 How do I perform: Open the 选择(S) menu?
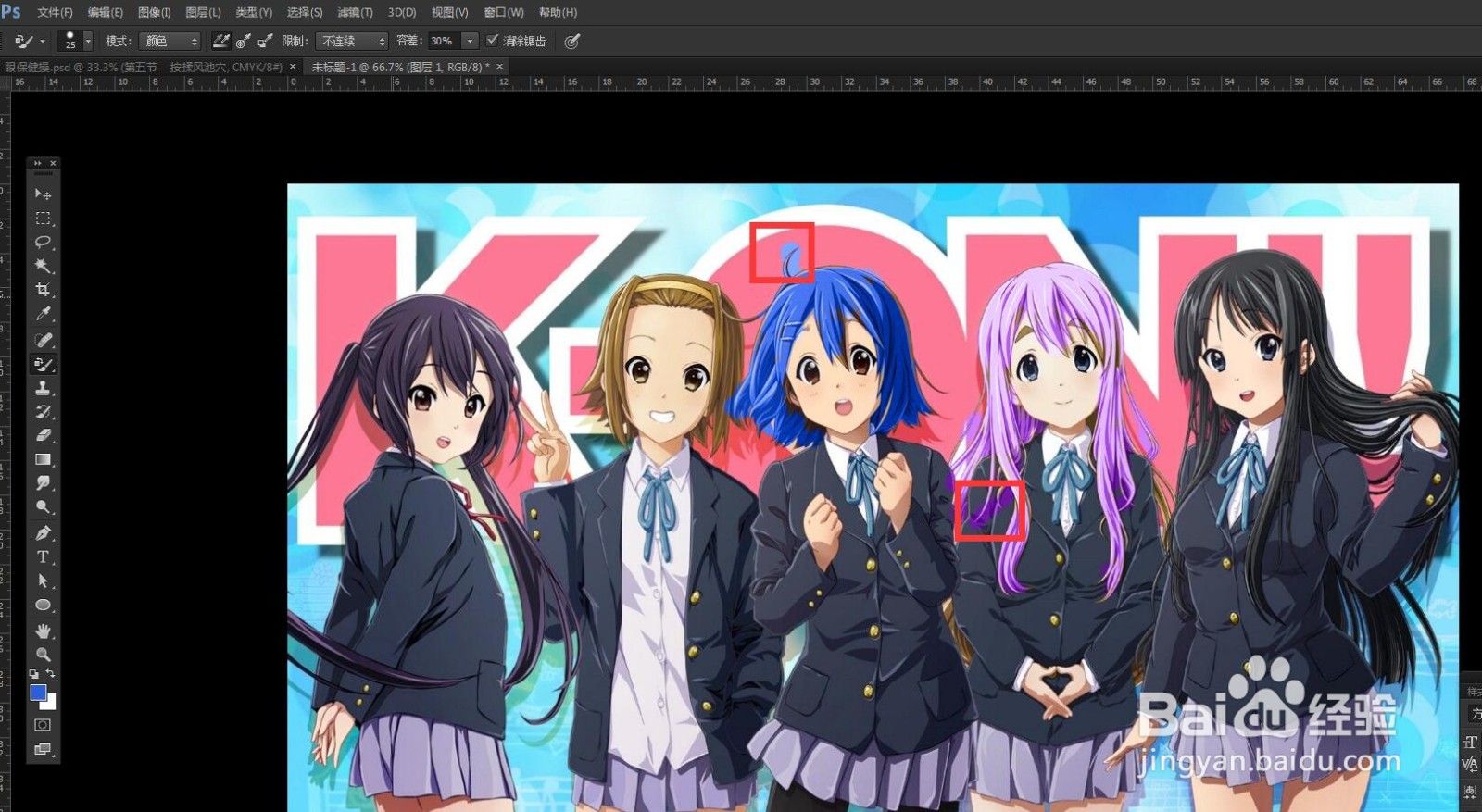point(304,12)
